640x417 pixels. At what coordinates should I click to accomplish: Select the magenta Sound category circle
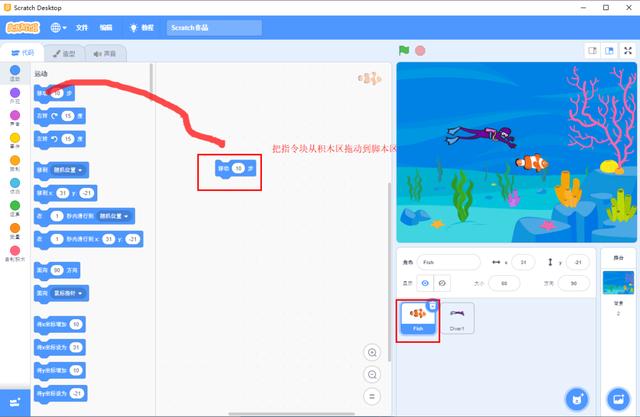pos(15,115)
